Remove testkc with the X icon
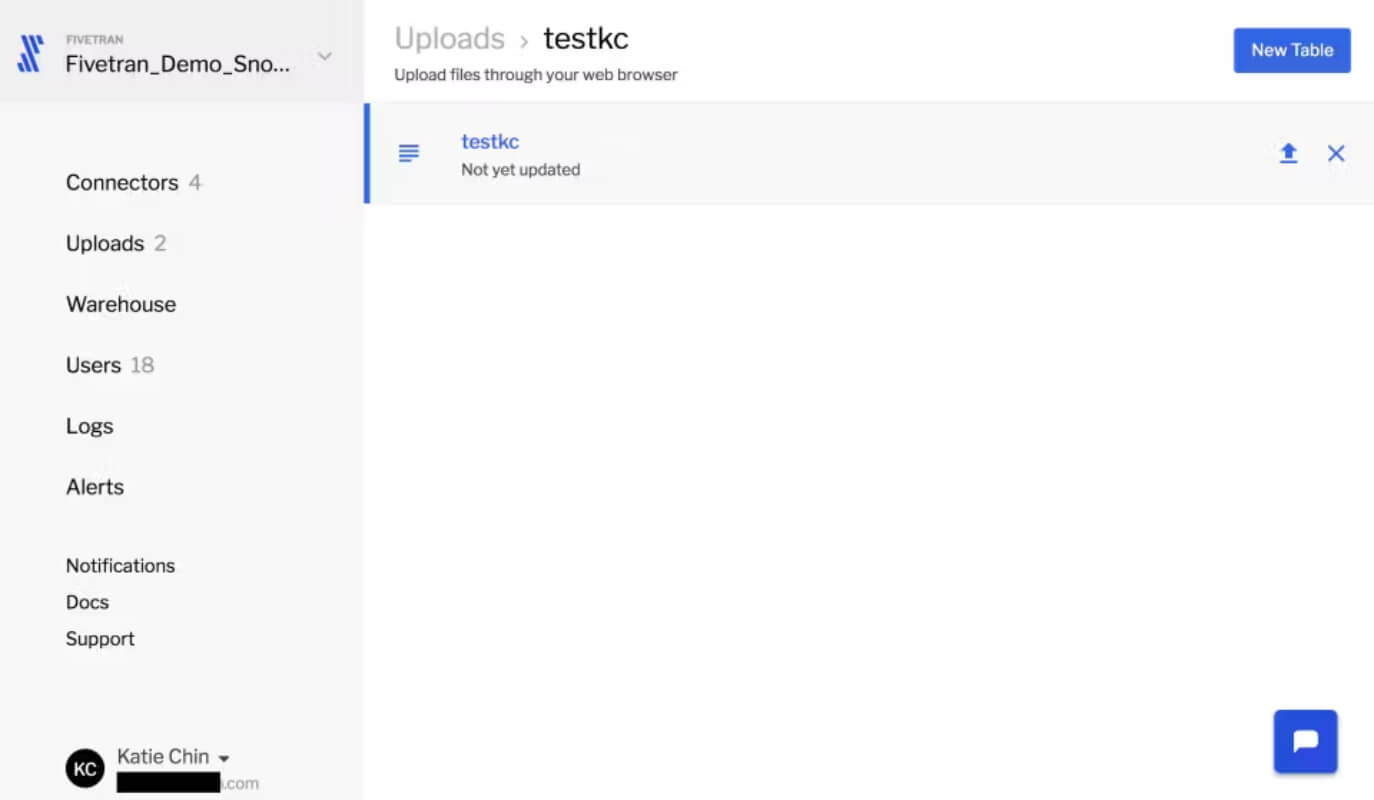1374x800 pixels. (1336, 153)
